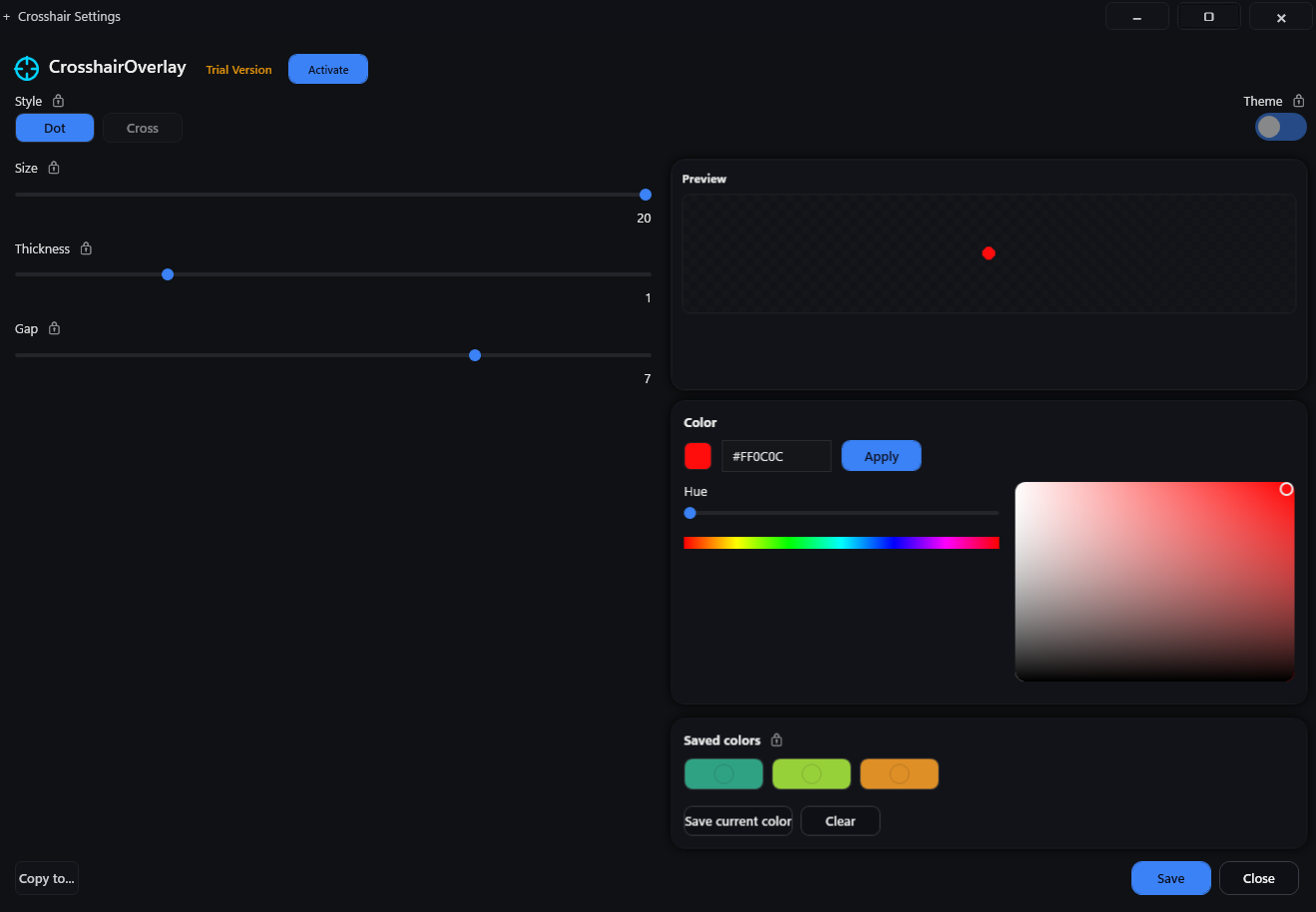
Task: Apply the entered hex color
Action: point(881,455)
